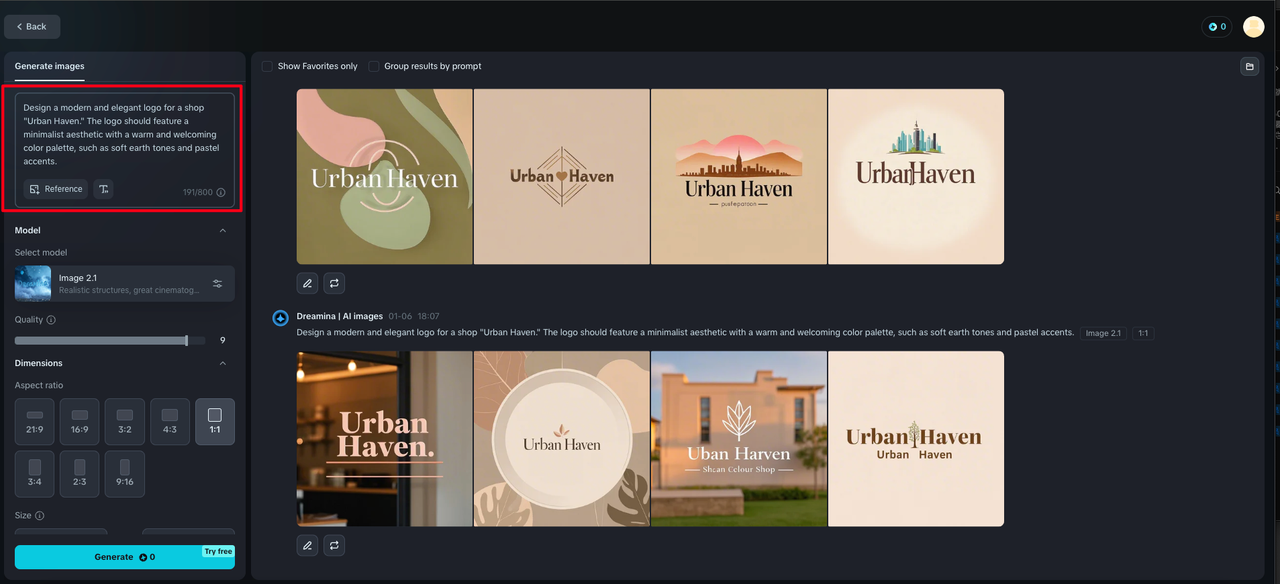Select the Aspect ratio label

pos(39,386)
